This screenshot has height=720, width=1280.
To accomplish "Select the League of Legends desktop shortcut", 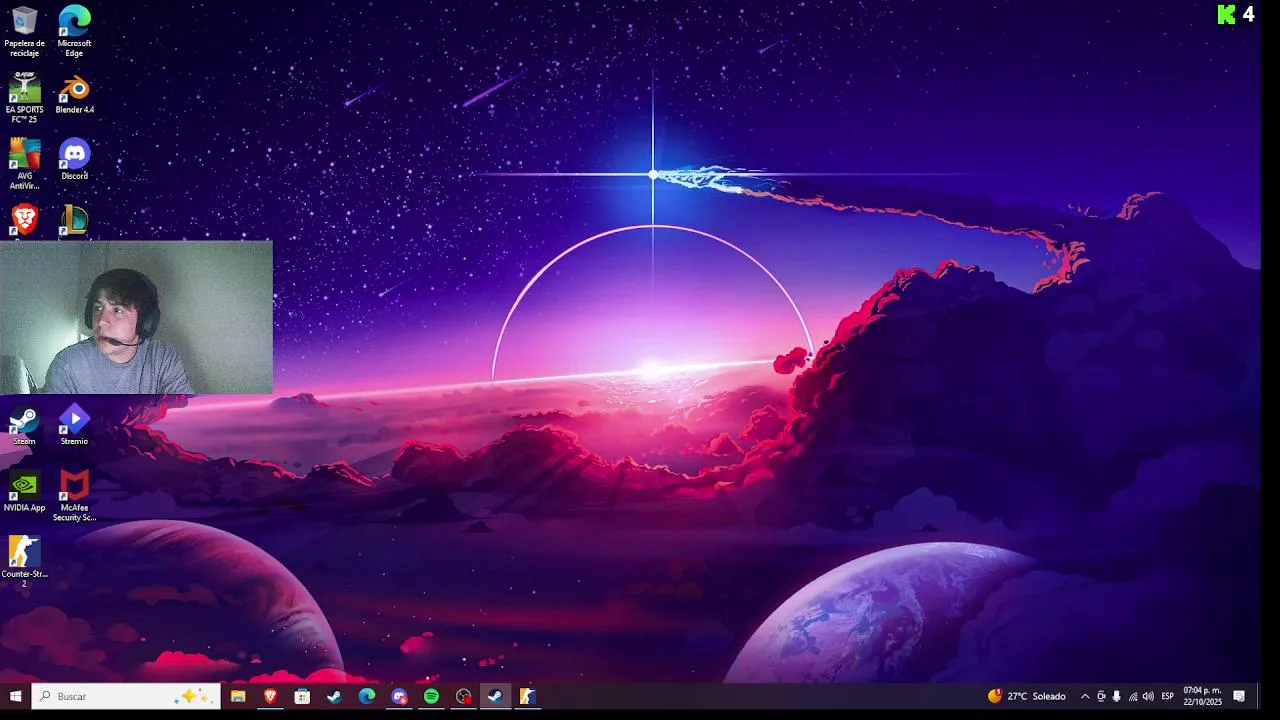I will (x=74, y=221).
